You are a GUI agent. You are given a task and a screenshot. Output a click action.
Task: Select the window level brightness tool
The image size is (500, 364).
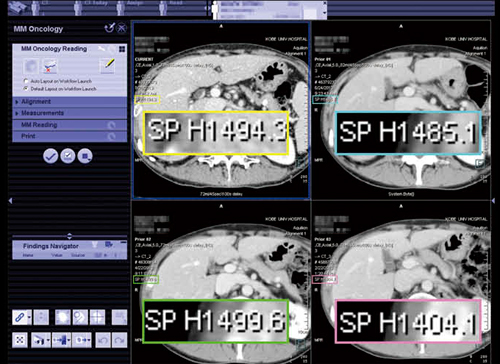coord(63,317)
